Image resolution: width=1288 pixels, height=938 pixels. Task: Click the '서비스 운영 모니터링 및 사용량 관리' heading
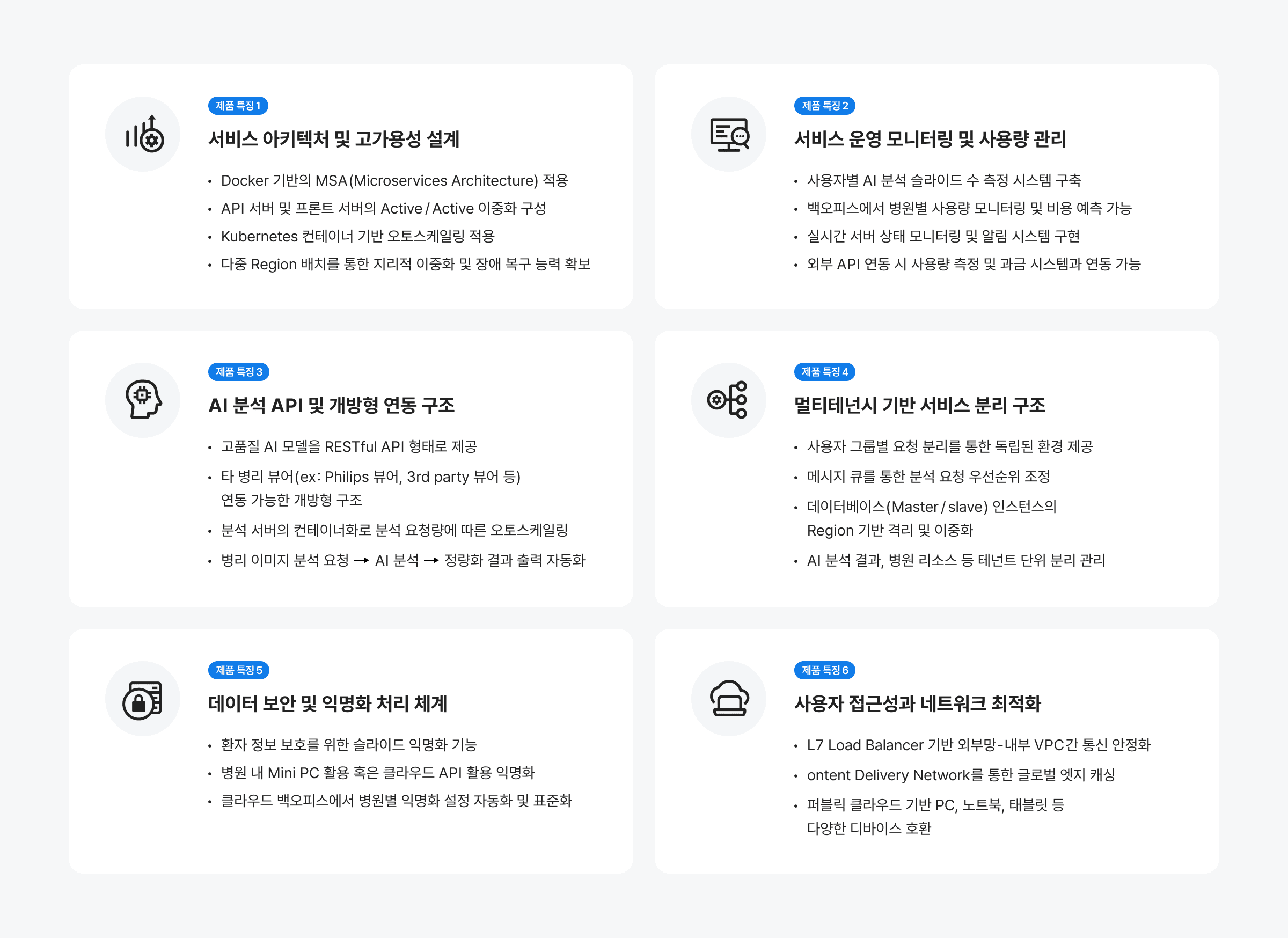[x=930, y=139]
